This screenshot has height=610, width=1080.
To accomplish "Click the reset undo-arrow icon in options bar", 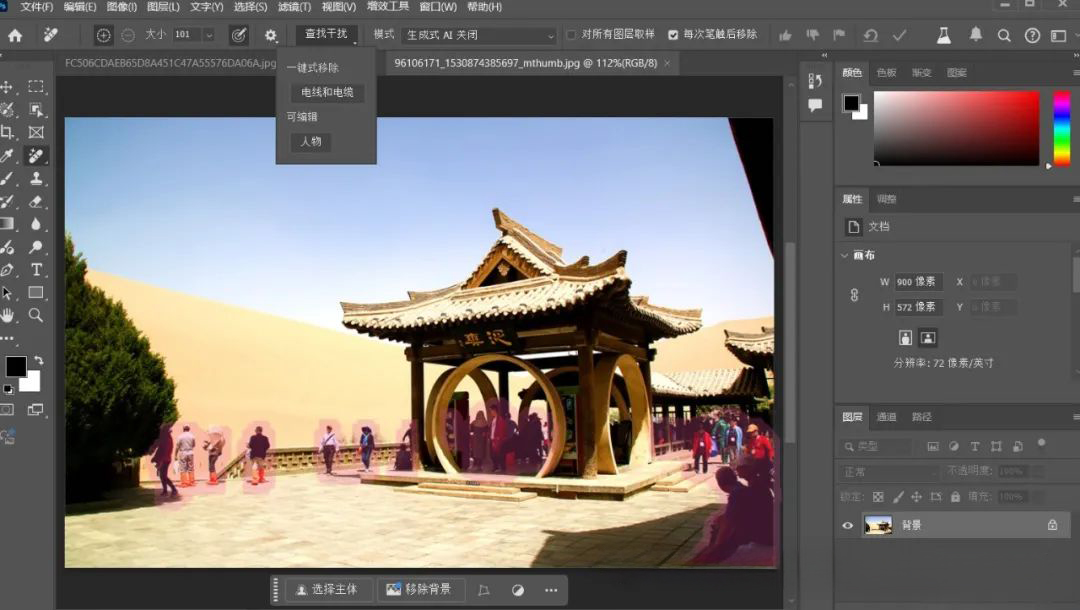I will [x=871, y=35].
